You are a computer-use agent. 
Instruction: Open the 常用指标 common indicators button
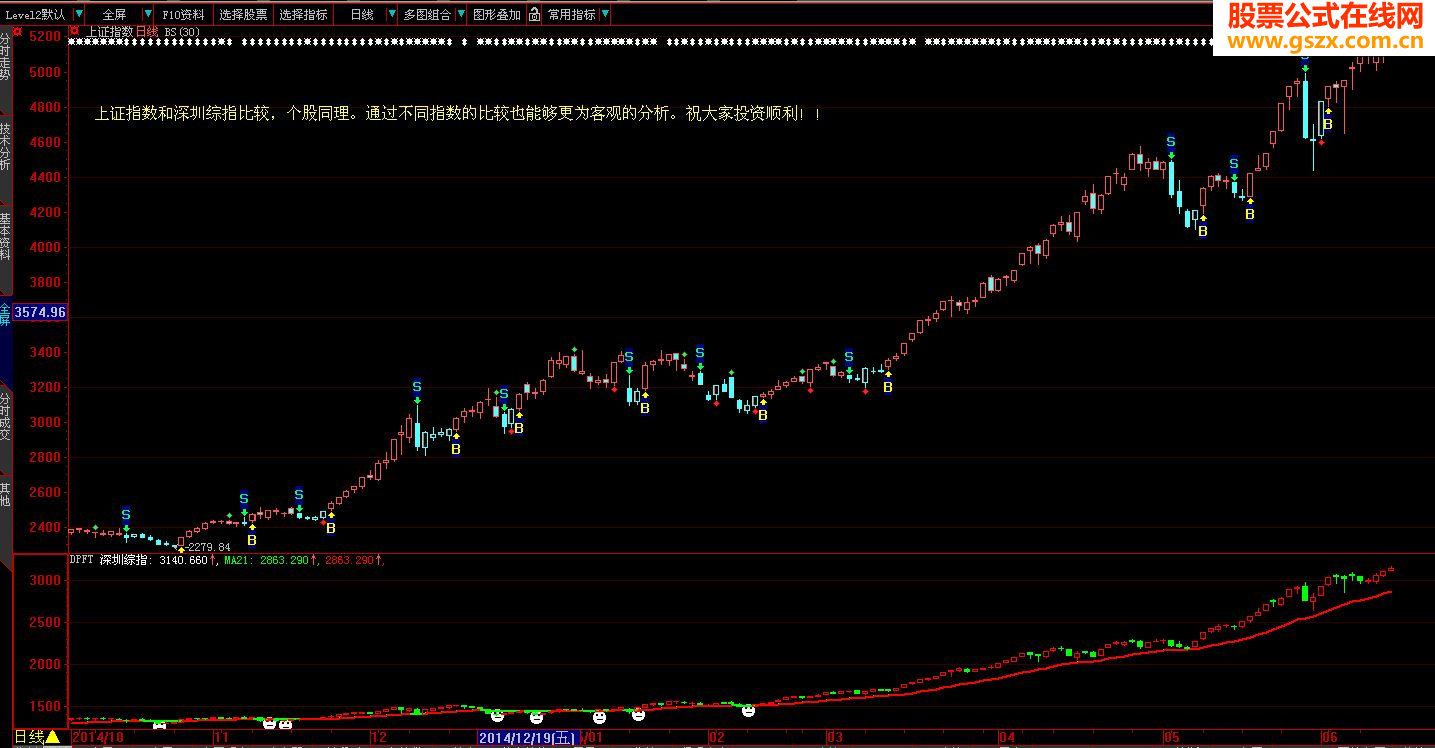coord(571,15)
